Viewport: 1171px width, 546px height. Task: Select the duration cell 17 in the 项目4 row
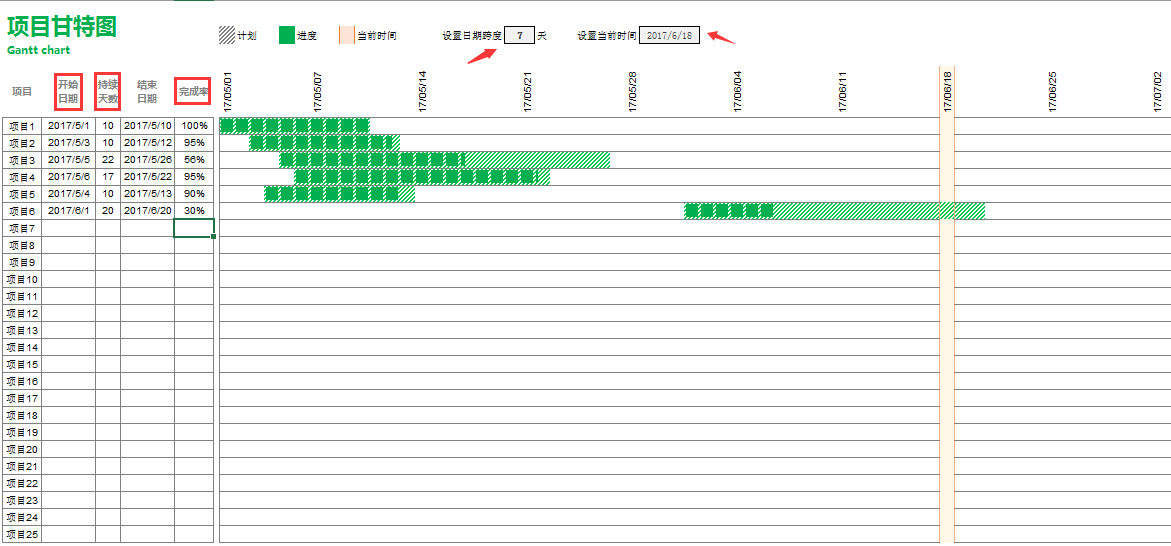(108, 177)
